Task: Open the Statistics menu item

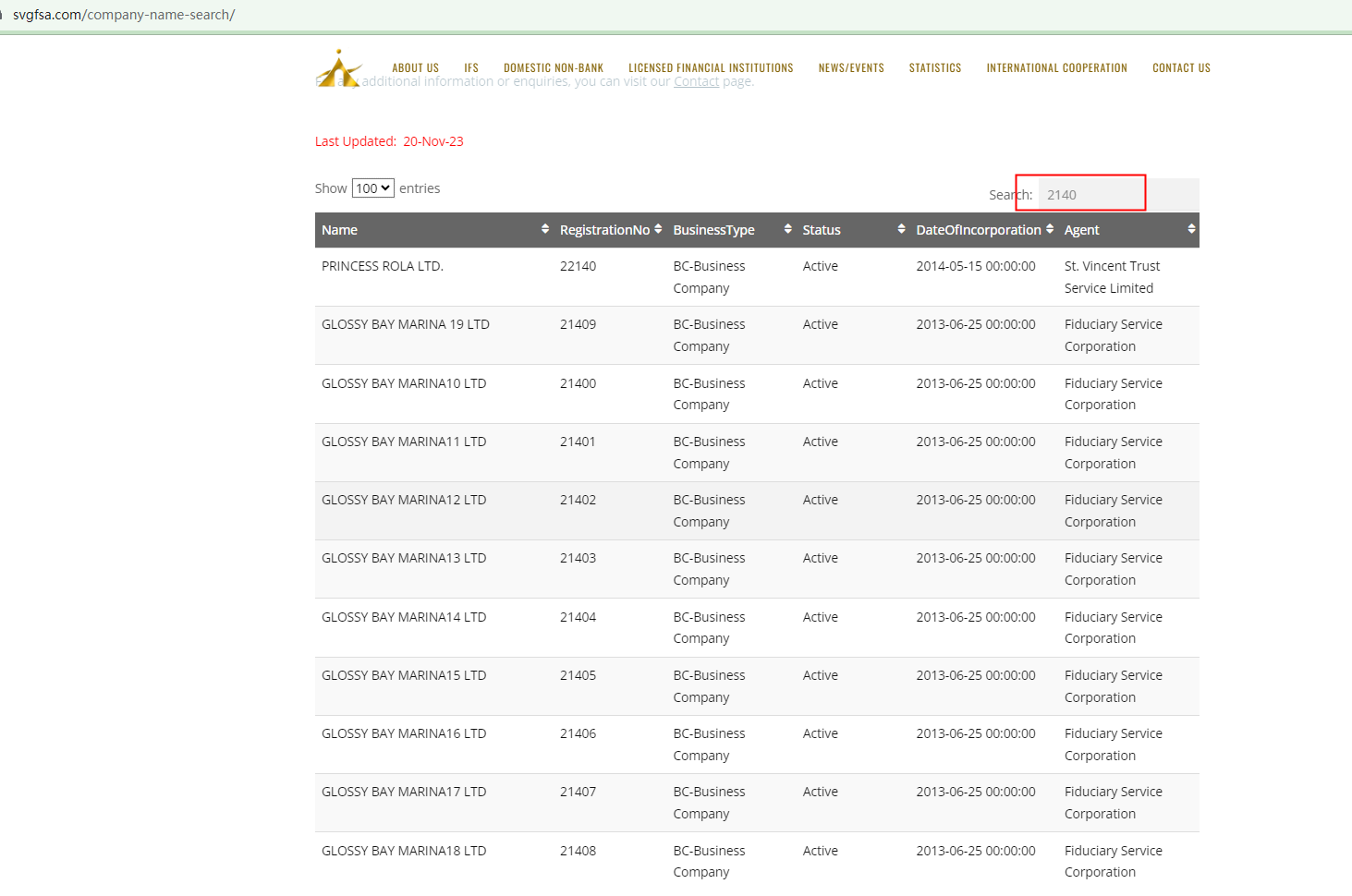Action: (934, 68)
